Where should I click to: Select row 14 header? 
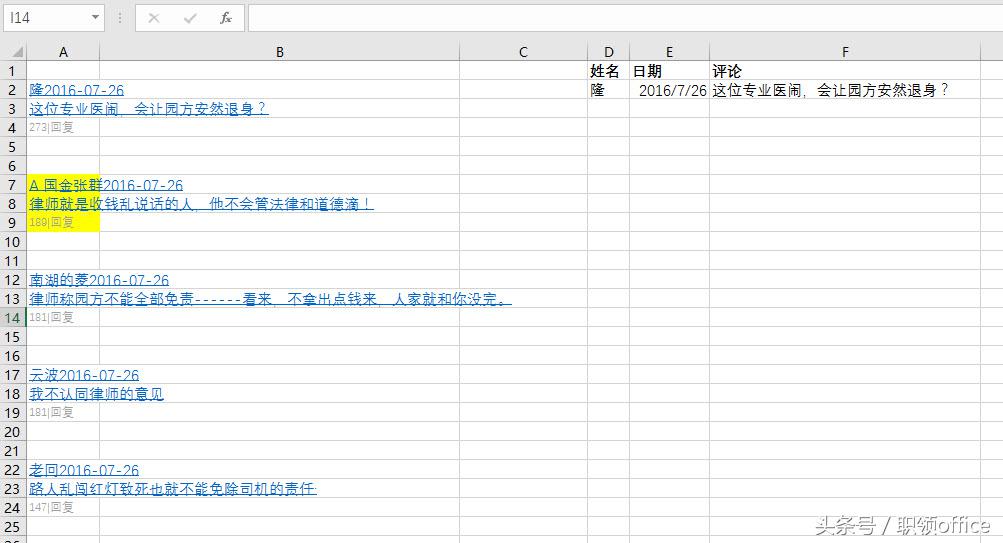click(x=12, y=318)
